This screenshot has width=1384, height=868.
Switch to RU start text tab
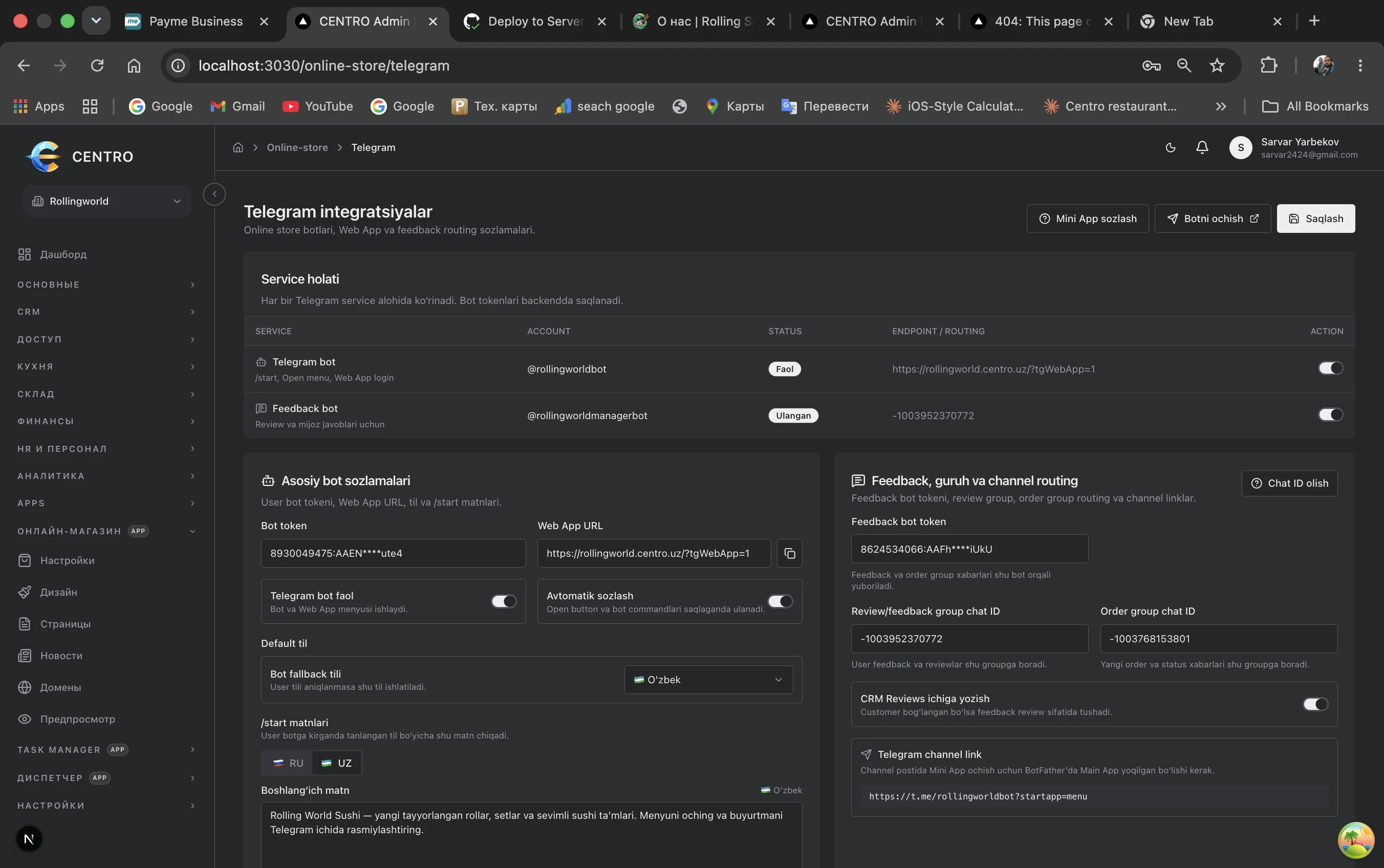pyautogui.click(x=288, y=763)
